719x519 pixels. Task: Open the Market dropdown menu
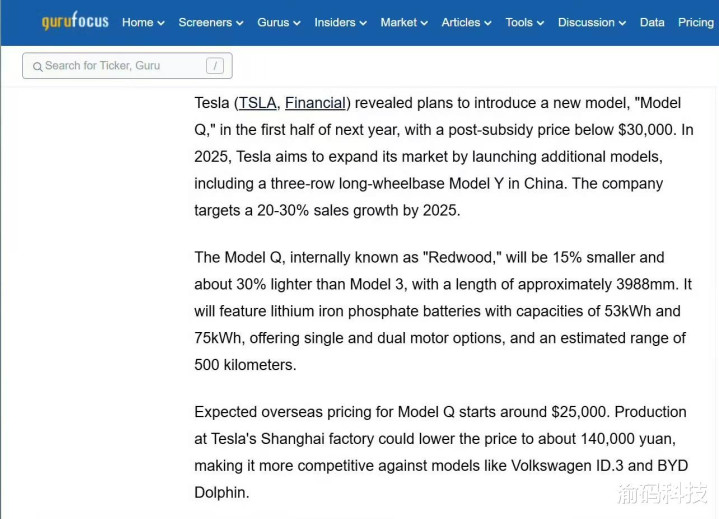coord(404,22)
